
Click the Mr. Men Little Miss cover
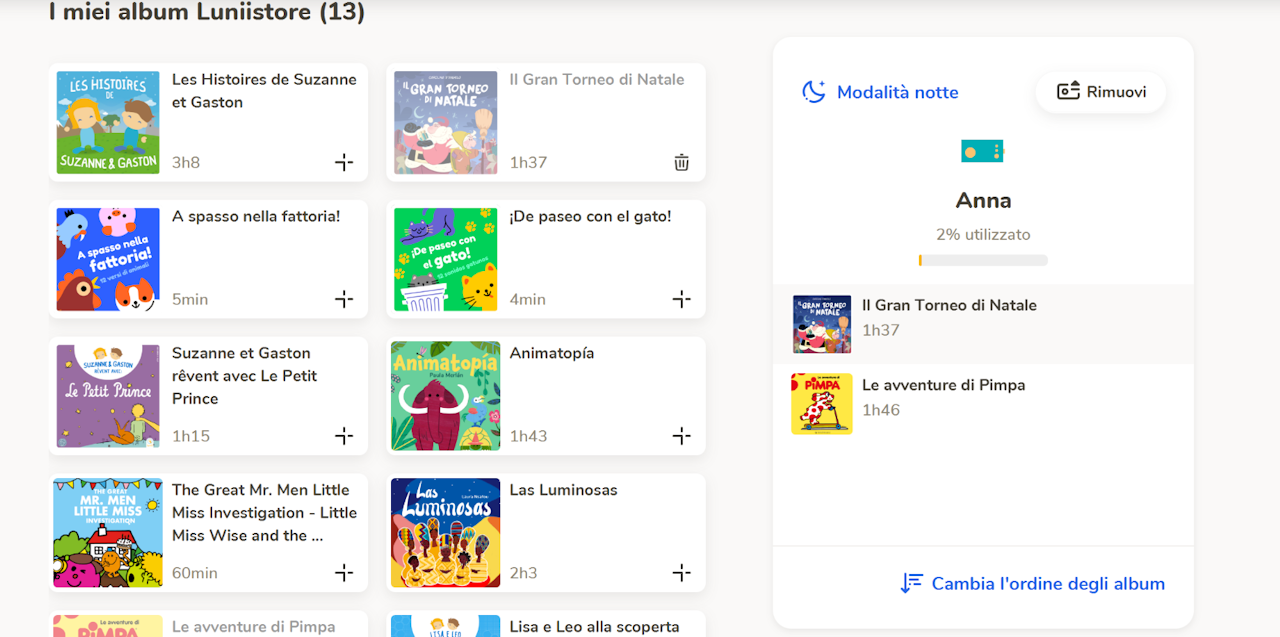pyautogui.click(x=108, y=533)
